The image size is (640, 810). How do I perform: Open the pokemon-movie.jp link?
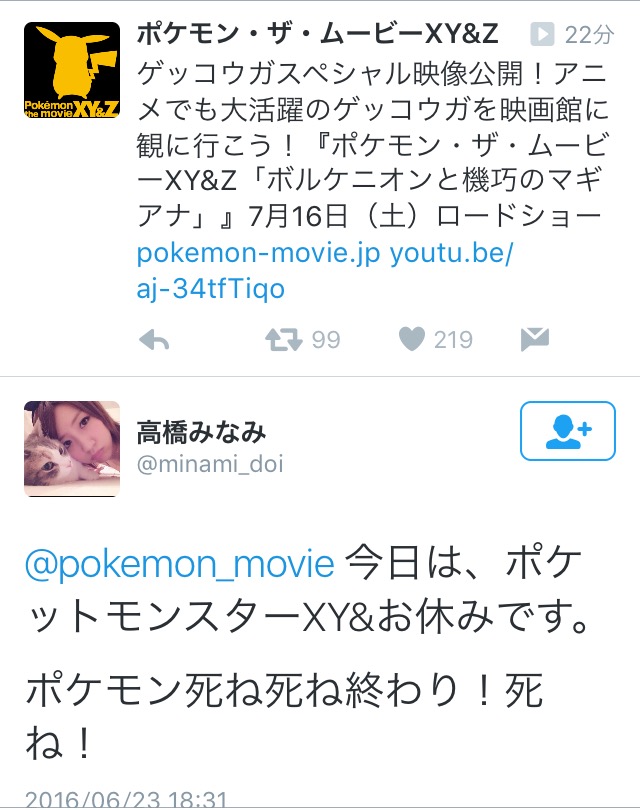(258, 253)
